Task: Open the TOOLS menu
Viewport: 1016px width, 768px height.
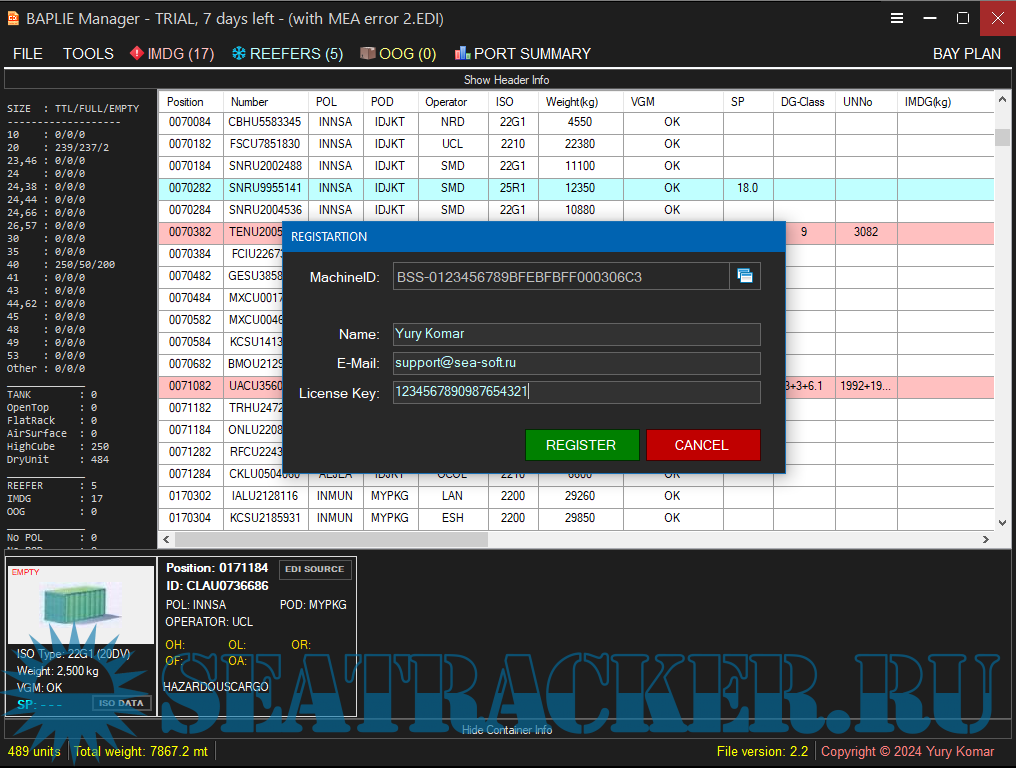Action: (x=88, y=54)
